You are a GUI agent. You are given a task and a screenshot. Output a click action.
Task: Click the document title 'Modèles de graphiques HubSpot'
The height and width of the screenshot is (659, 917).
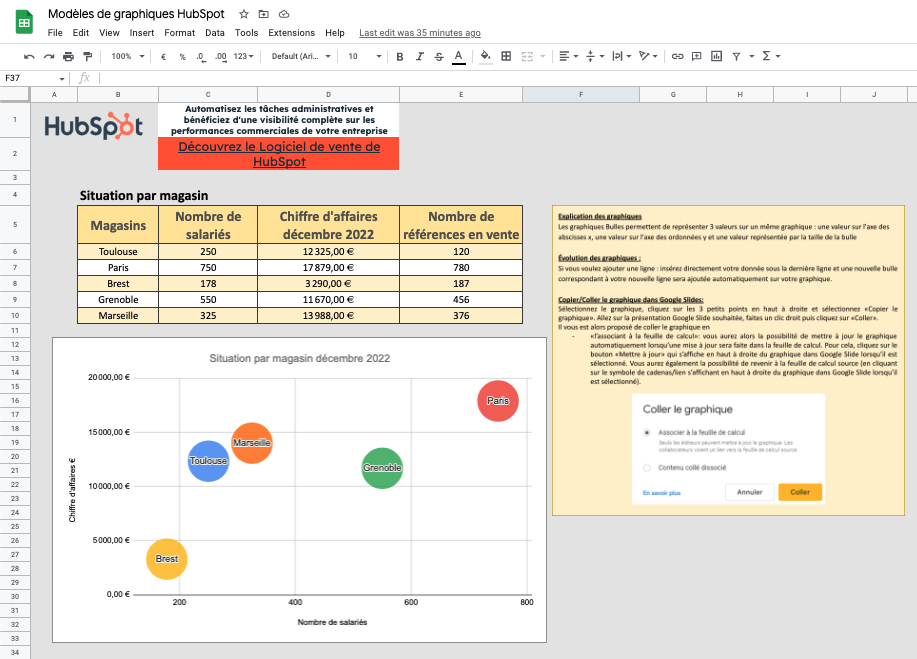click(136, 14)
